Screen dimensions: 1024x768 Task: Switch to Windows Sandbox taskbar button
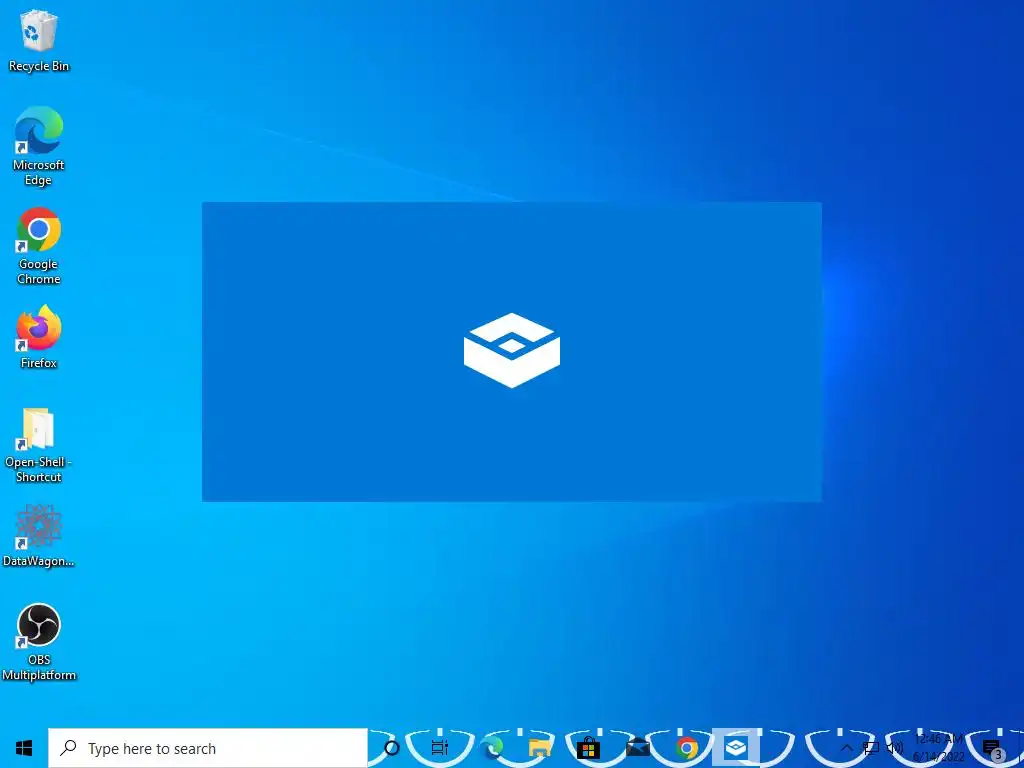(736, 748)
